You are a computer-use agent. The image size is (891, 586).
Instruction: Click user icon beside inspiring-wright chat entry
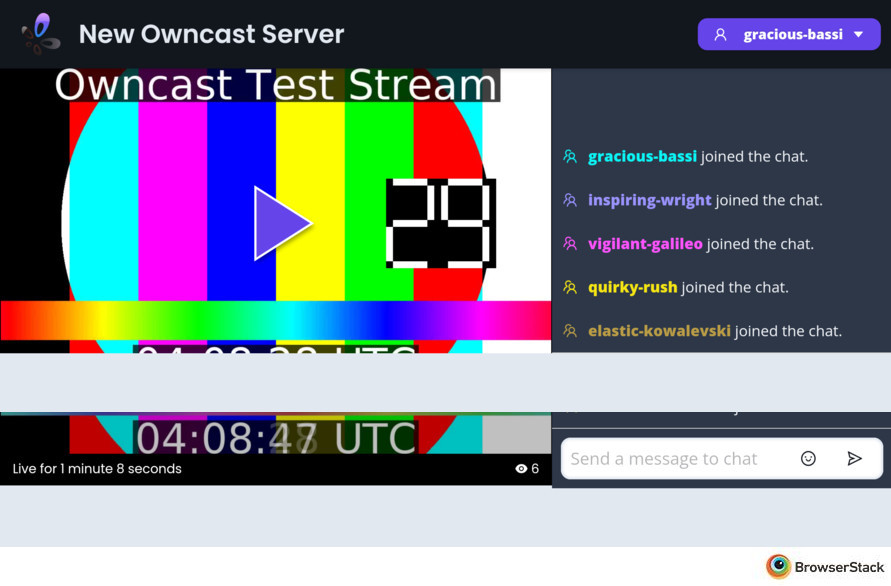coord(570,200)
